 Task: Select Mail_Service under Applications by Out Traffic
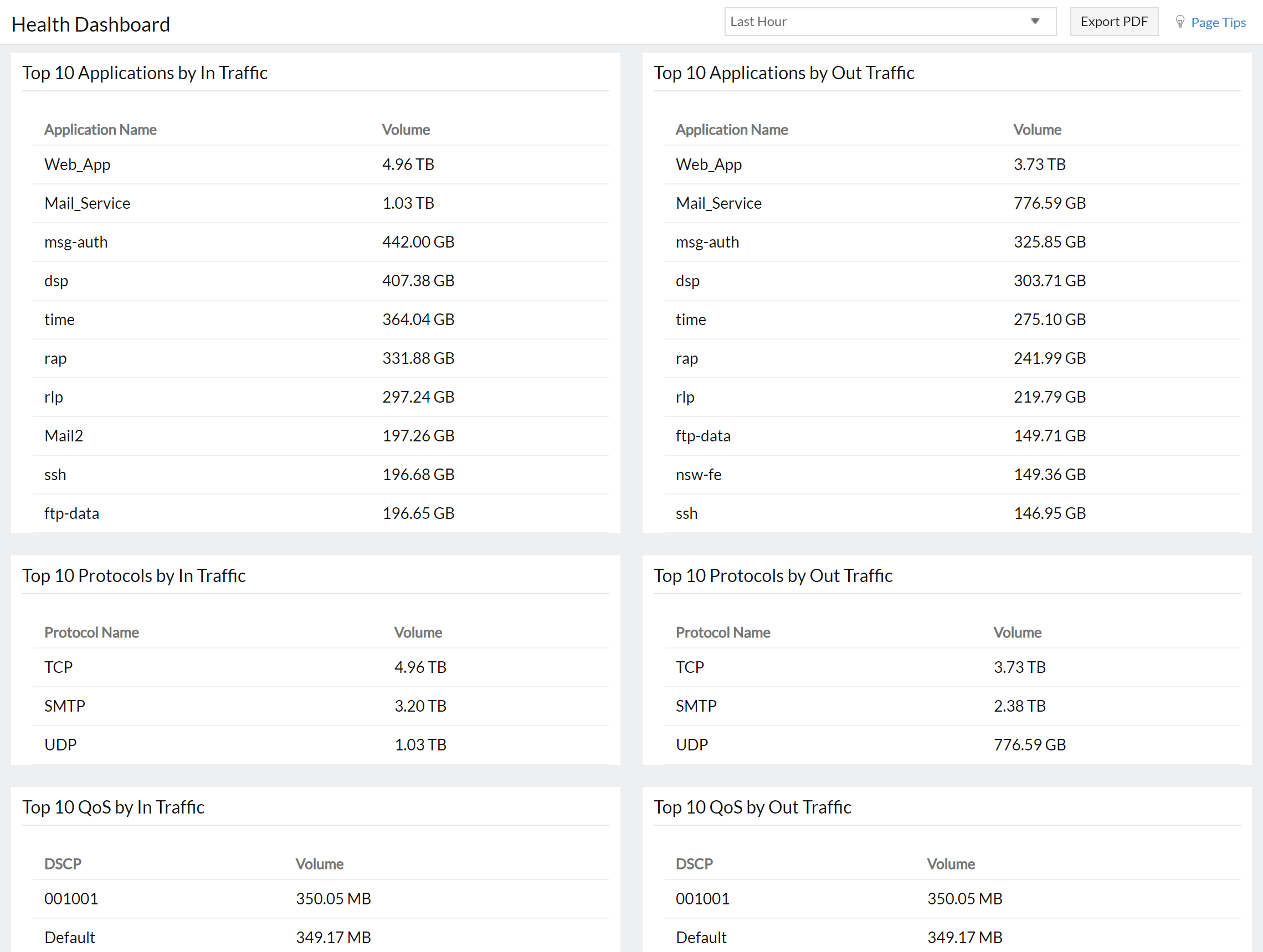coord(718,203)
